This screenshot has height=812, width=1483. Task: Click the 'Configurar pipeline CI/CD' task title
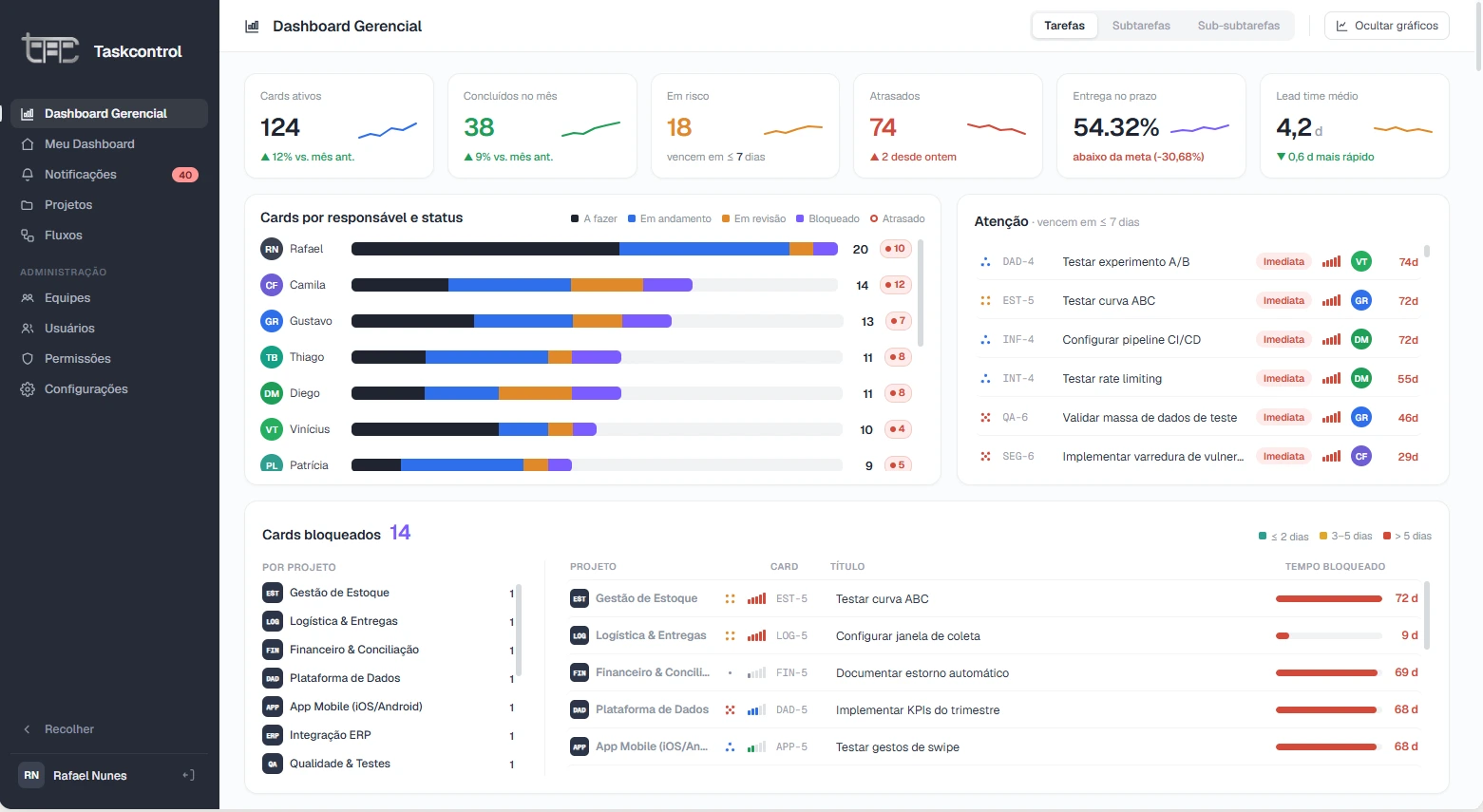coord(1131,340)
